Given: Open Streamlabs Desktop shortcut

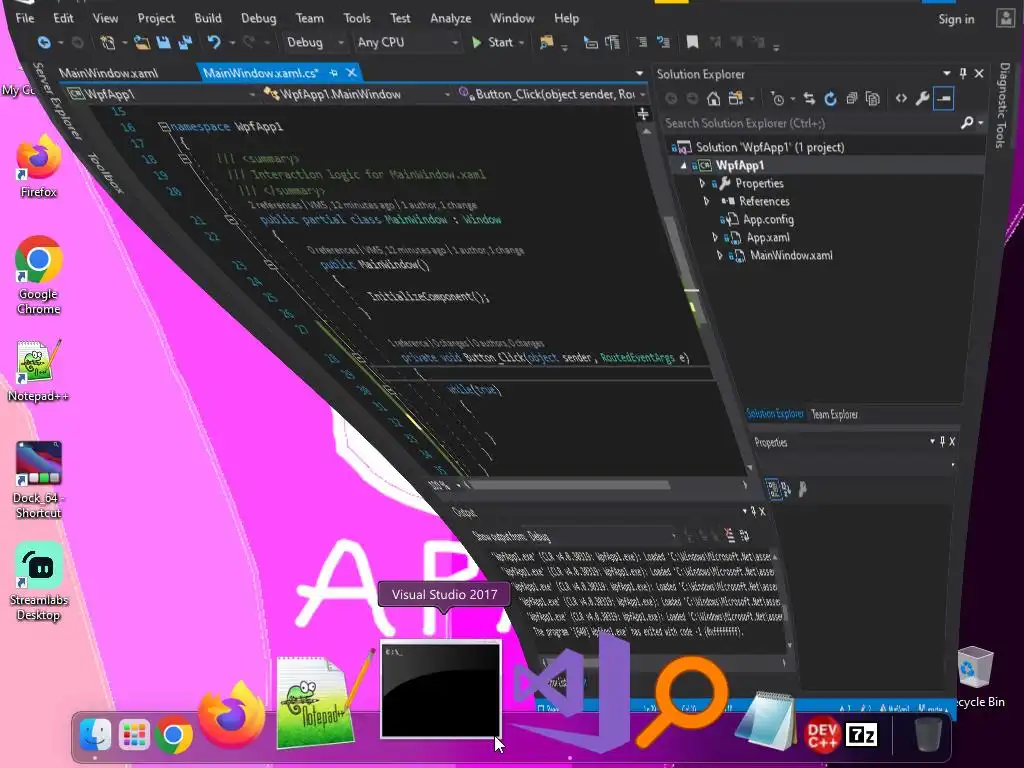Looking at the screenshot, I should click(39, 581).
